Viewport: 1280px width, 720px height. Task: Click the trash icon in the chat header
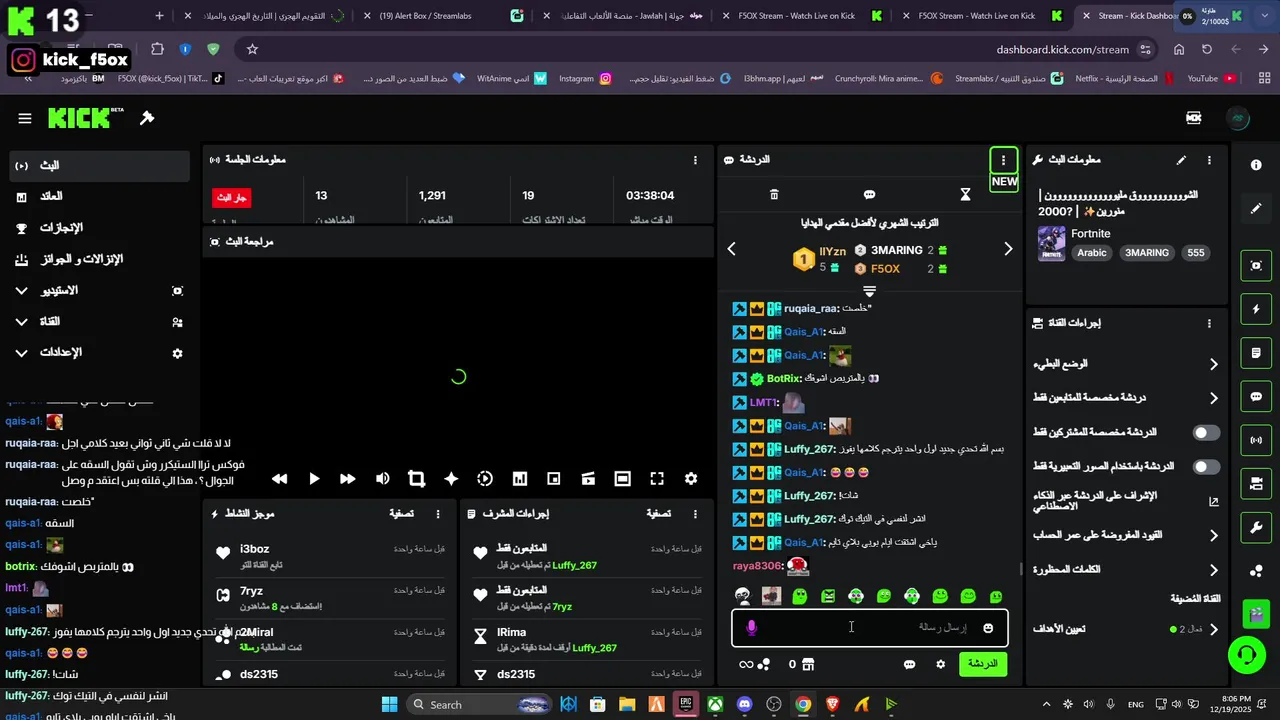click(774, 194)
